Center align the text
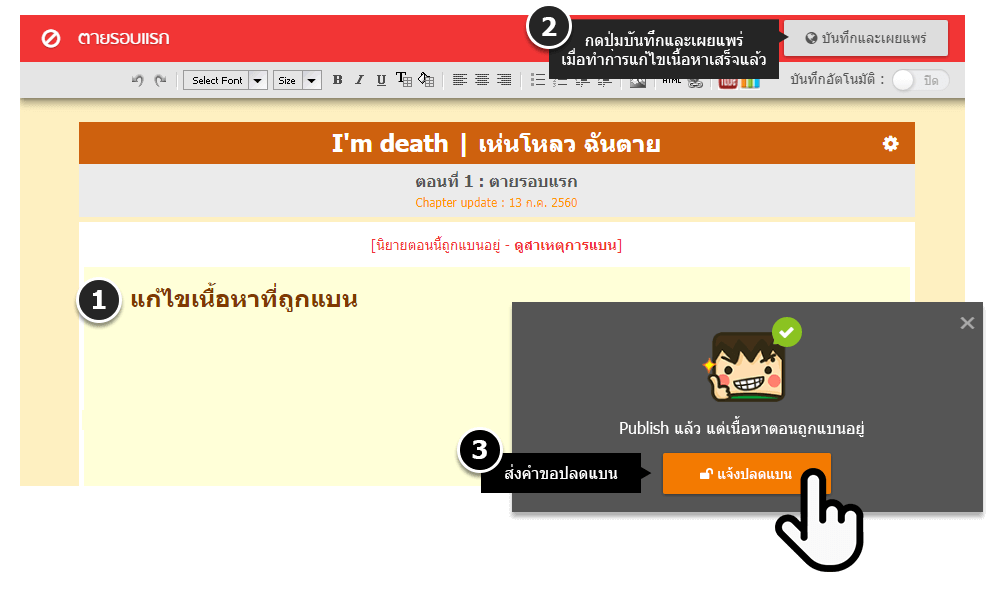The image size is (989, 610). (x=482, y=80)
